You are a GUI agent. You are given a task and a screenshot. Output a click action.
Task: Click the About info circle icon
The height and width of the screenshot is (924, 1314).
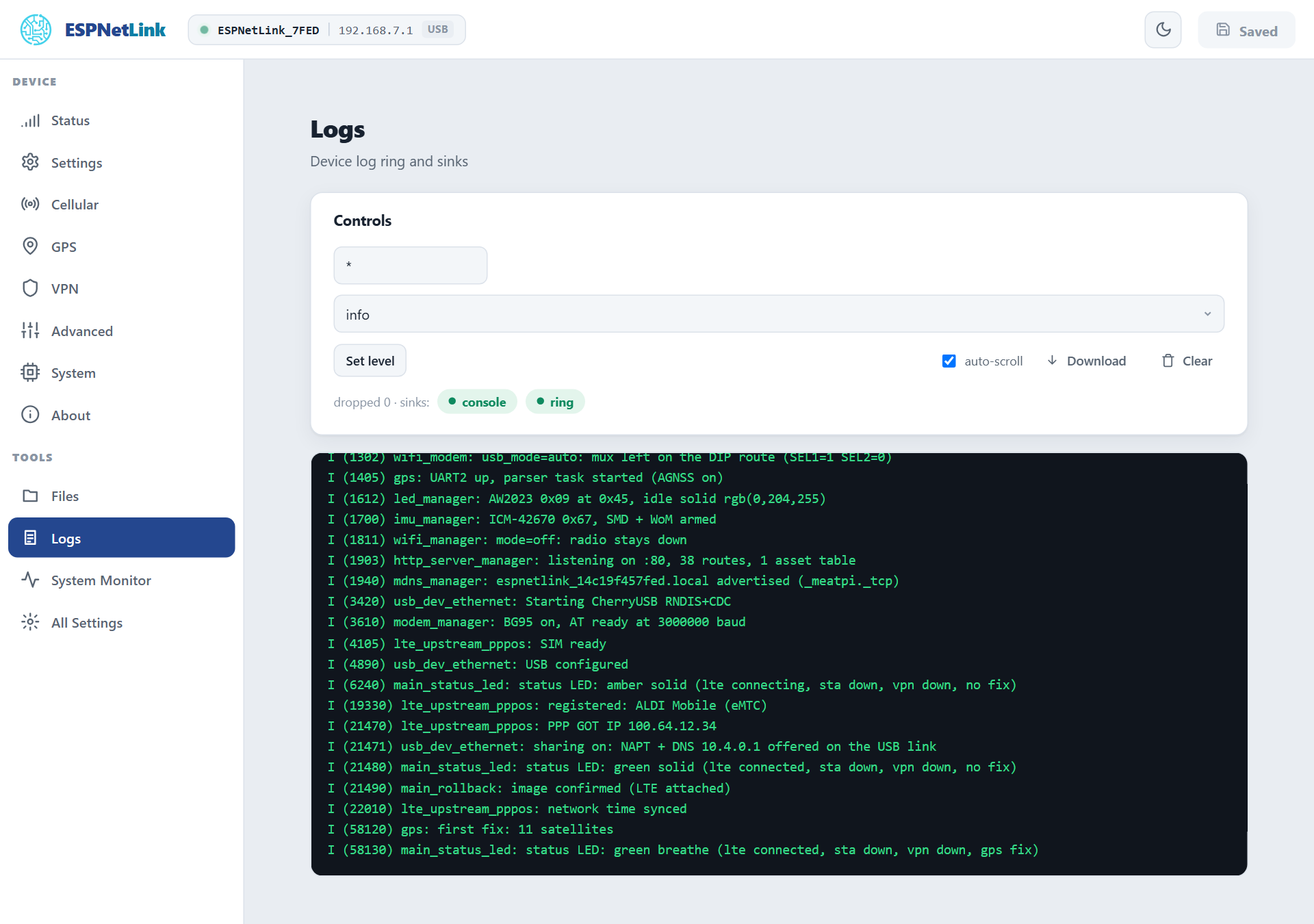pyautogui.click(x=30, y=415)
